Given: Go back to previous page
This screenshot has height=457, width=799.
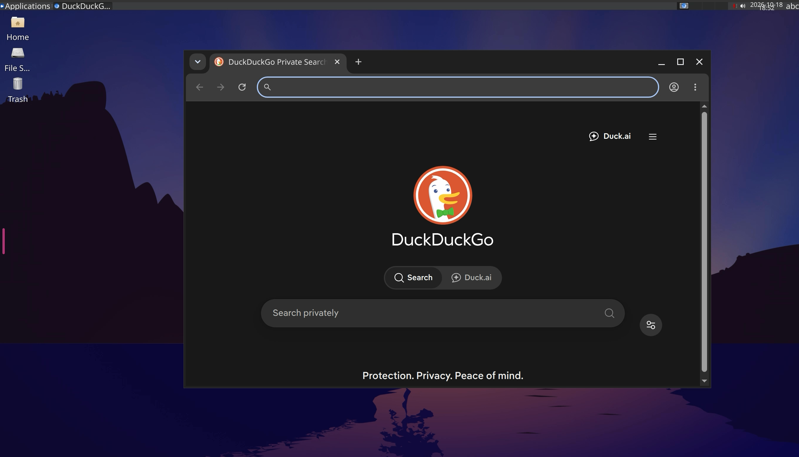Looking at the screenshot, I should tap(200, 87).
